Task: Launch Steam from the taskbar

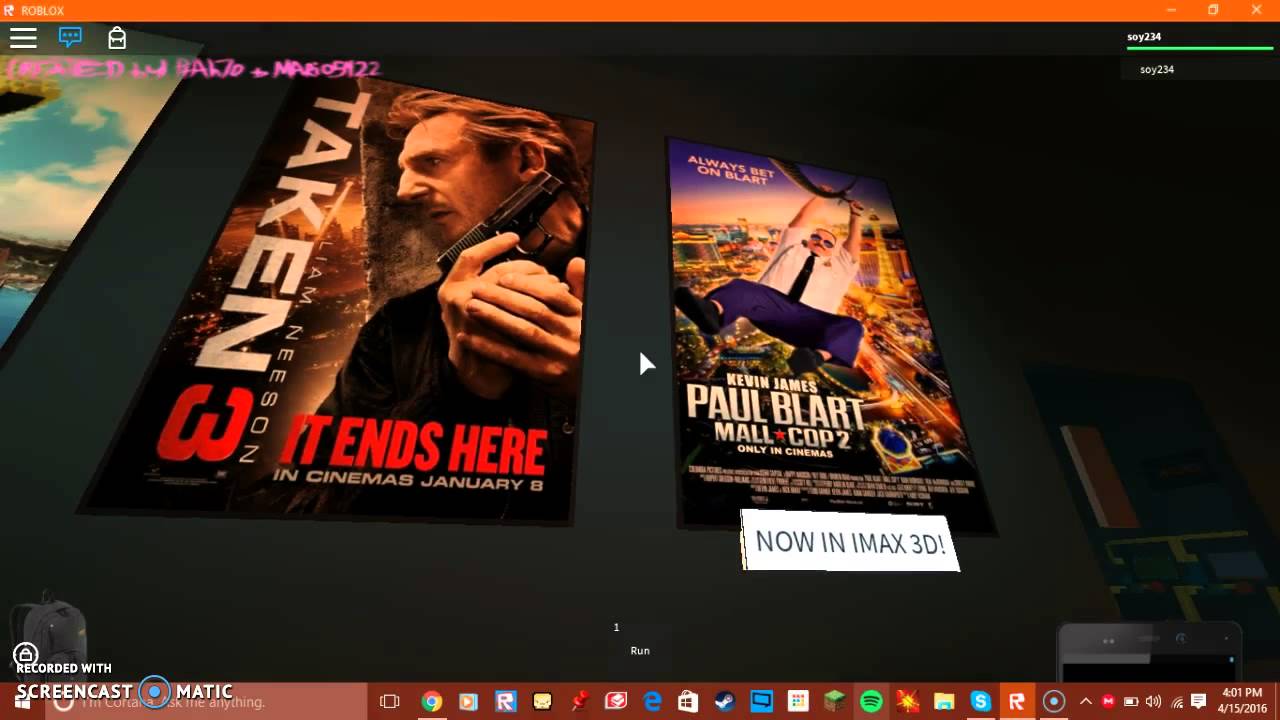Action: pyautogui.click(x=725, y=702)
